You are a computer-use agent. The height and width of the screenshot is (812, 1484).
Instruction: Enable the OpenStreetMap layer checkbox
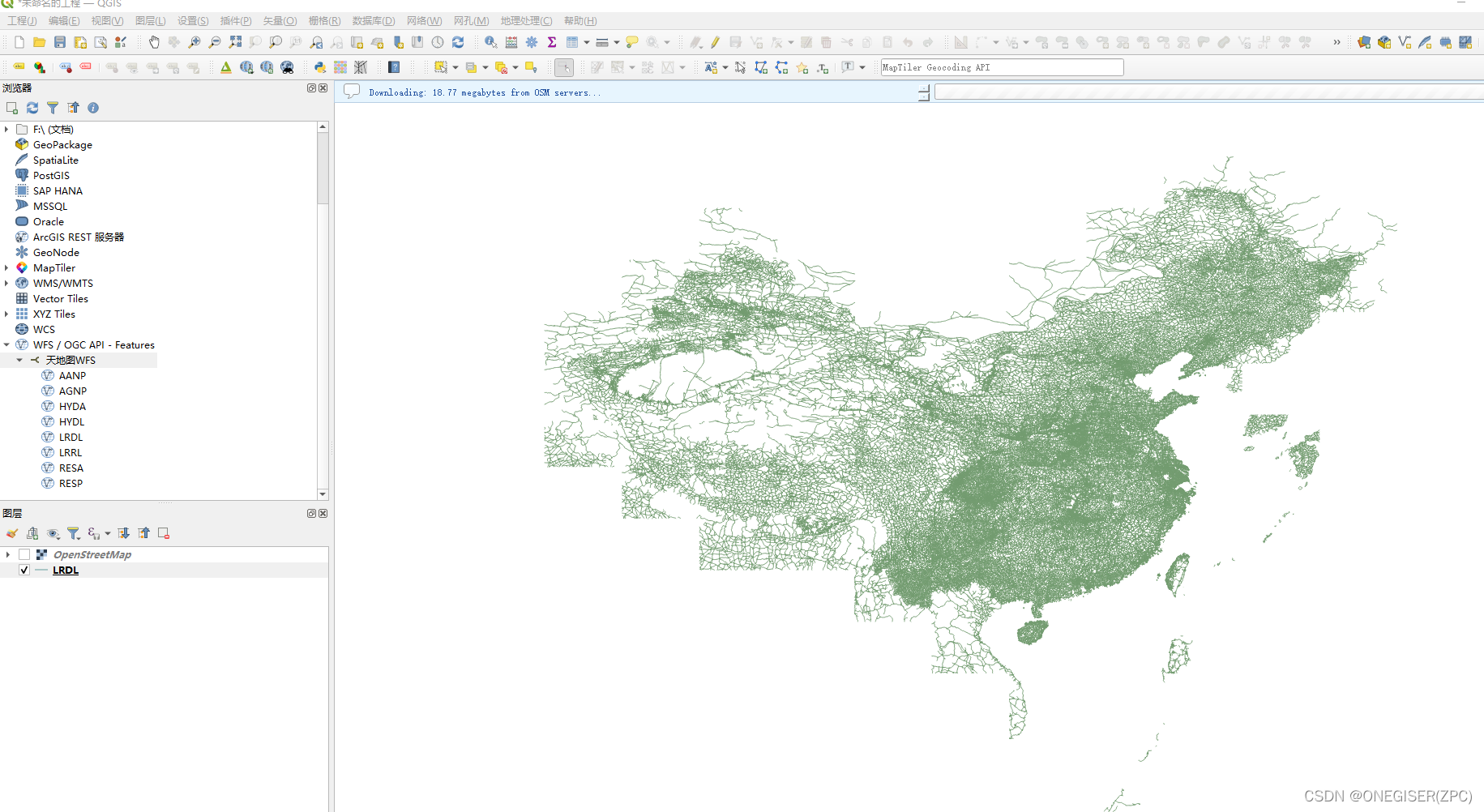pos(24,554)
